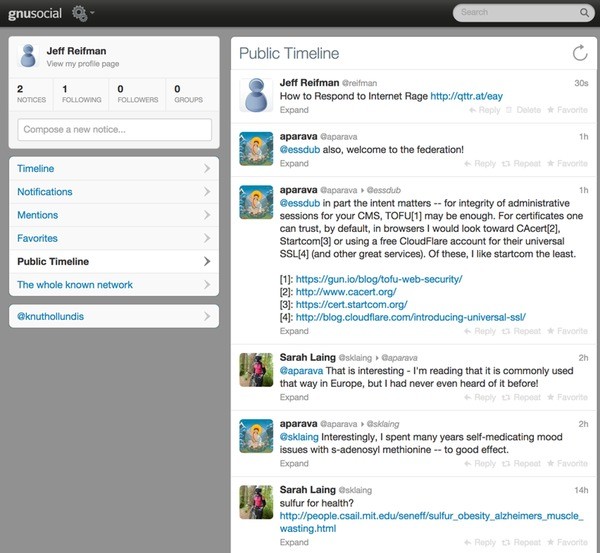This screenshot has width=600, height=553.
Task: Open the settings gear menu
Action: point(80,13)
